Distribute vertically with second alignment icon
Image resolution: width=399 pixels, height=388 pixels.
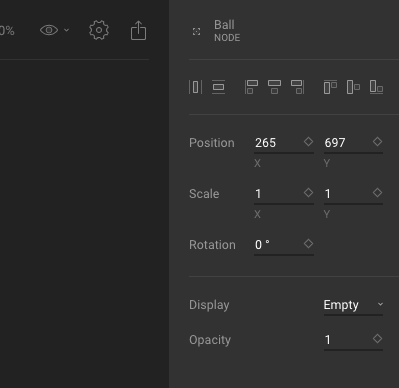click(218, 87)
